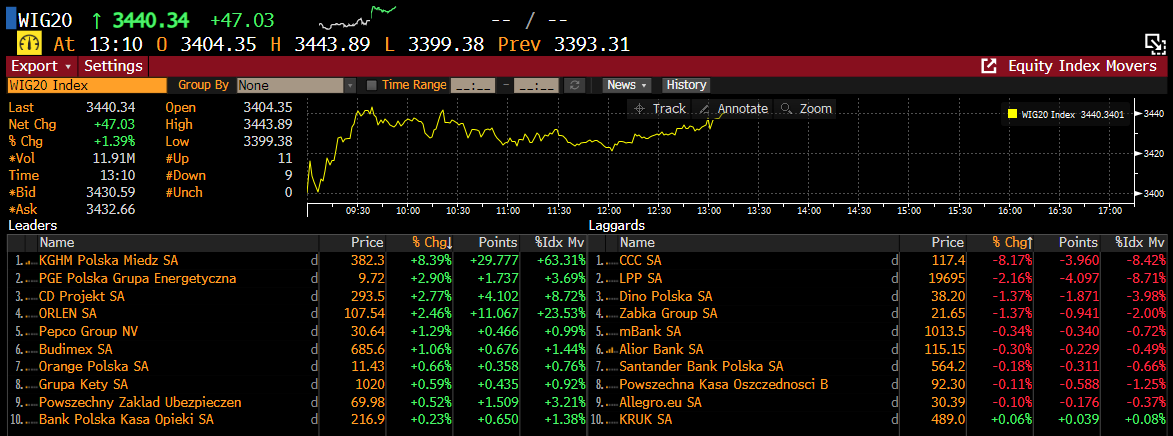This screenshot has width=1173, height=436.
Task: Select KGHM Polska Miedz SA row
Action: [297, 260]
